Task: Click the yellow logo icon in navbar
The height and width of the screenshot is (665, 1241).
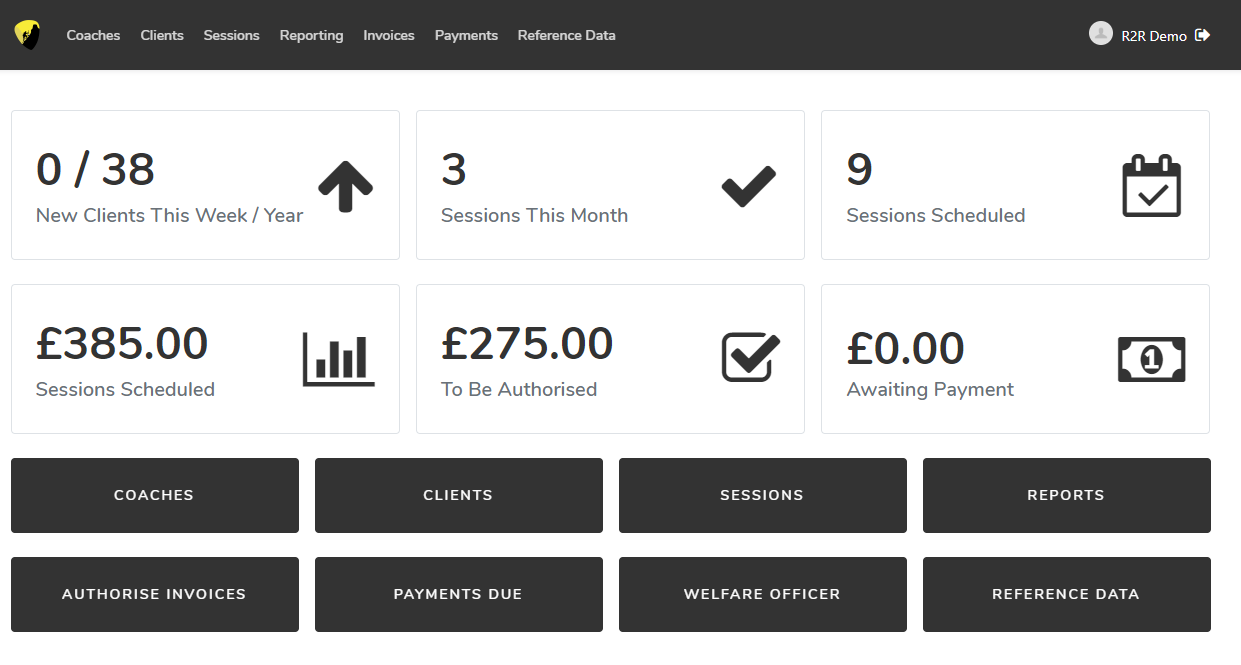Action: tap(27, 35)
